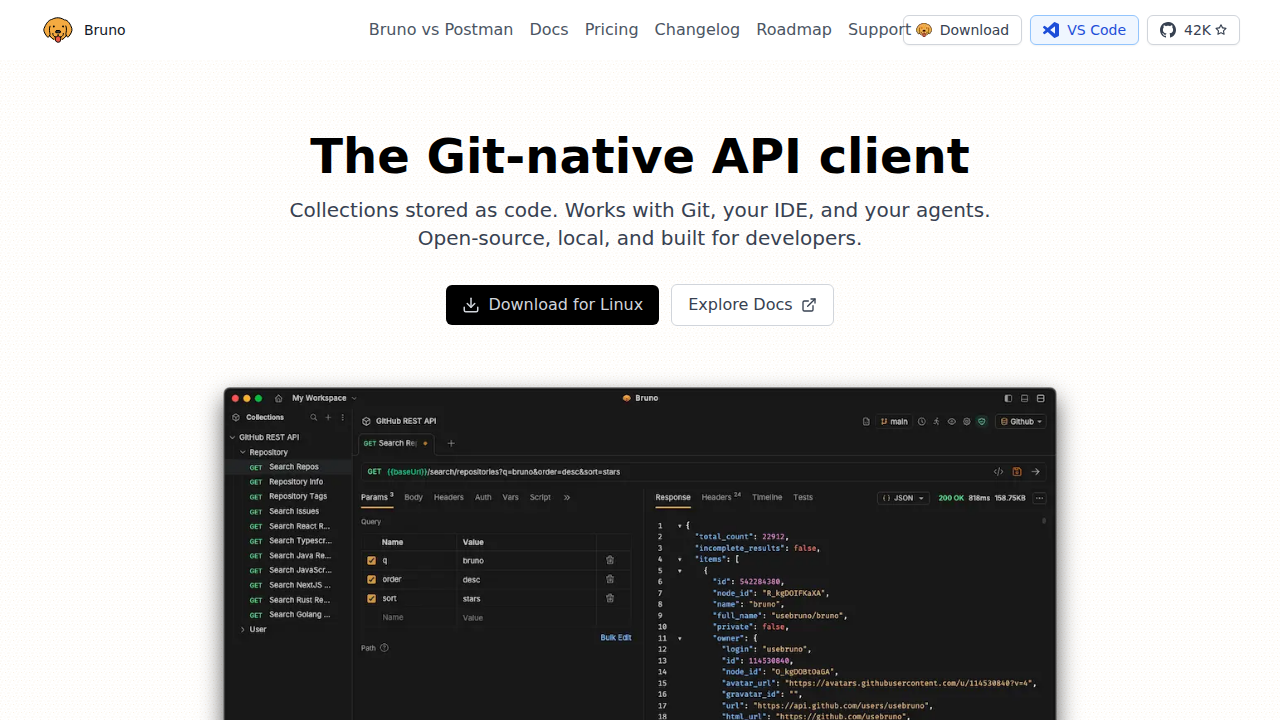Click the search icon in Collections sidebar
This screenshot has width=1280, height=720.
point(313,417)
